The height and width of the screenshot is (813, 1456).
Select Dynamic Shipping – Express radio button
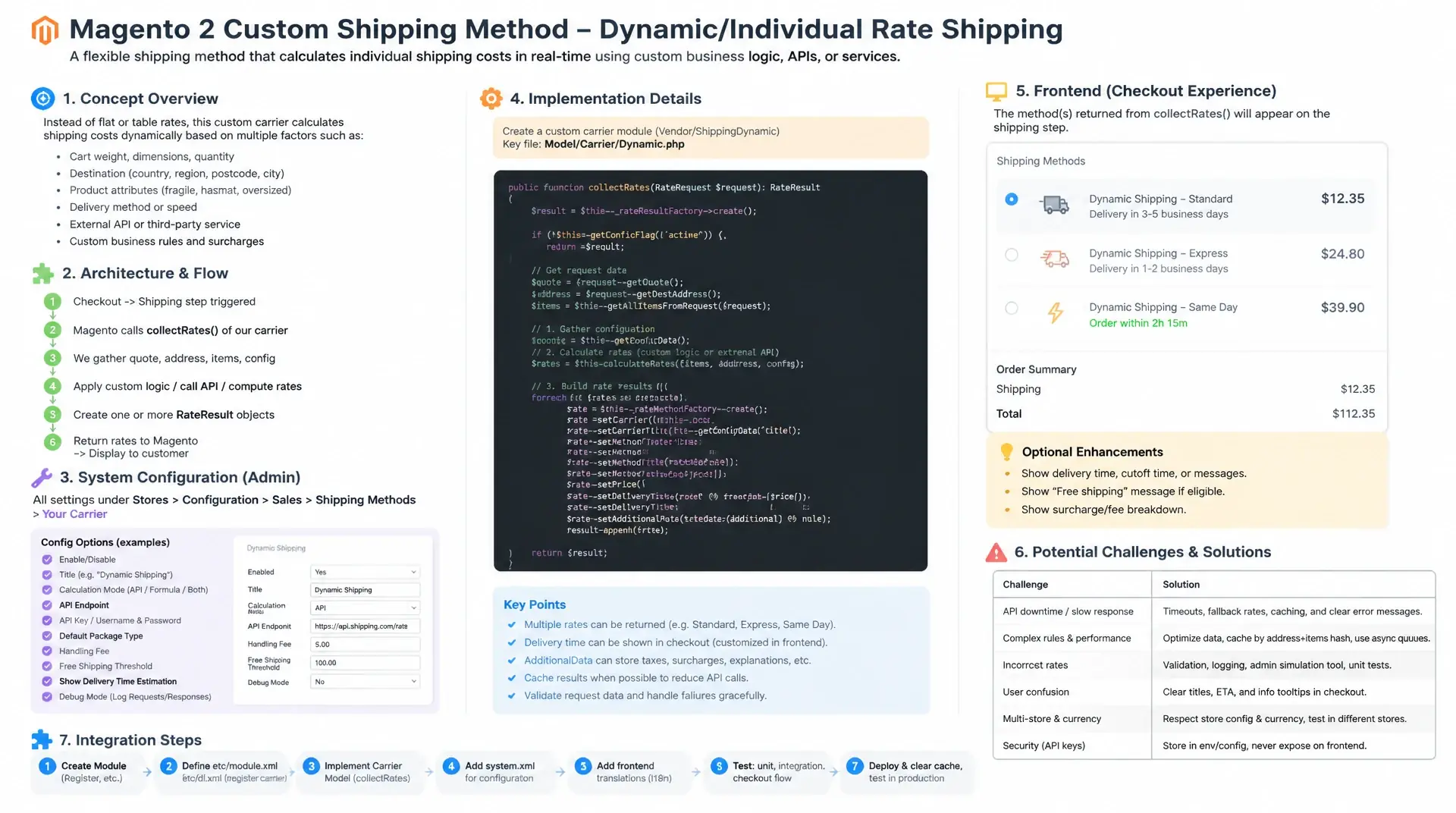pos(1012,255)
